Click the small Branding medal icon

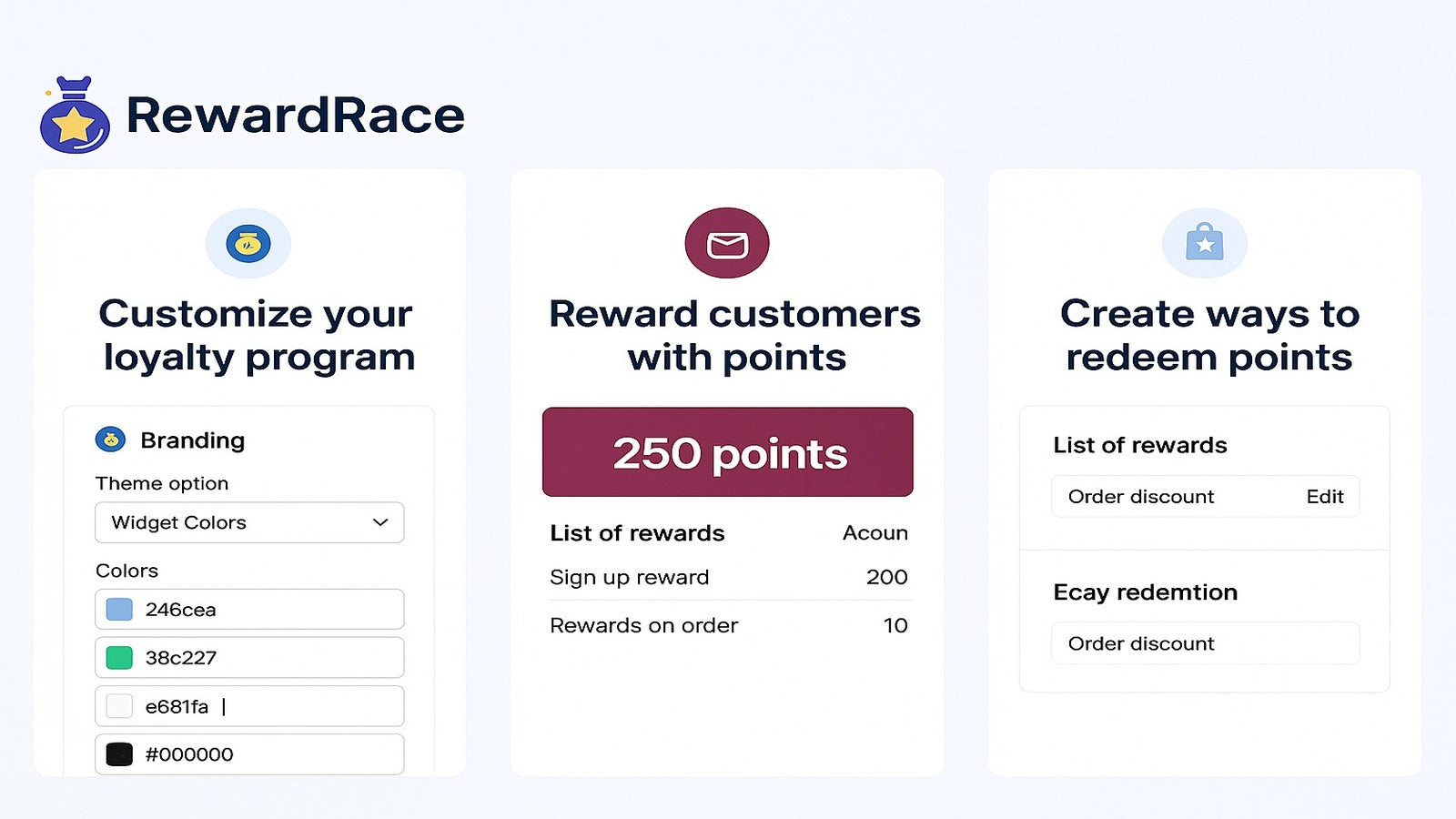111,440
